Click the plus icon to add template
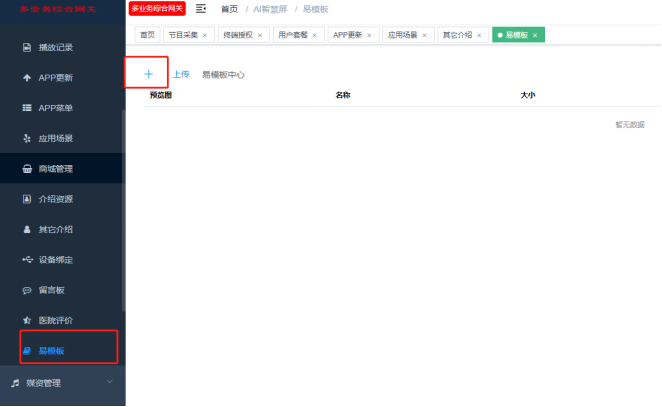This screenshot has width=662, height=407. (x=148, y=74)
